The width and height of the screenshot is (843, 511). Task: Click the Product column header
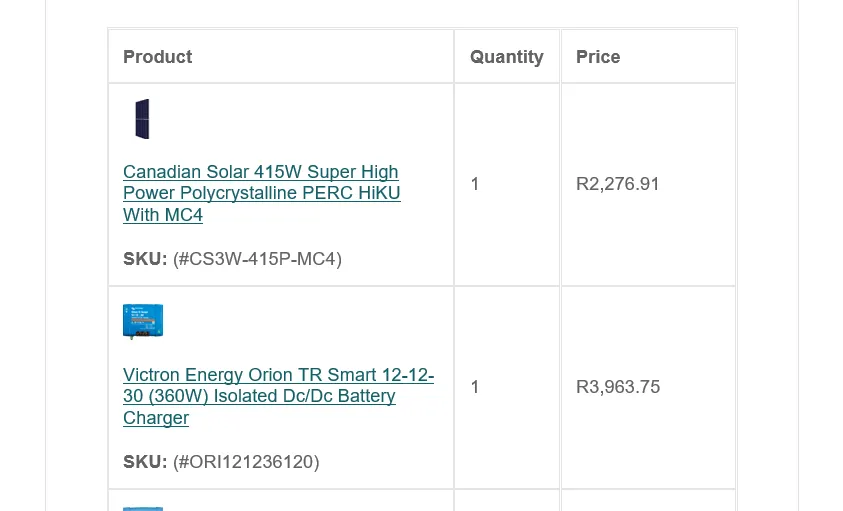click(157, 57)
